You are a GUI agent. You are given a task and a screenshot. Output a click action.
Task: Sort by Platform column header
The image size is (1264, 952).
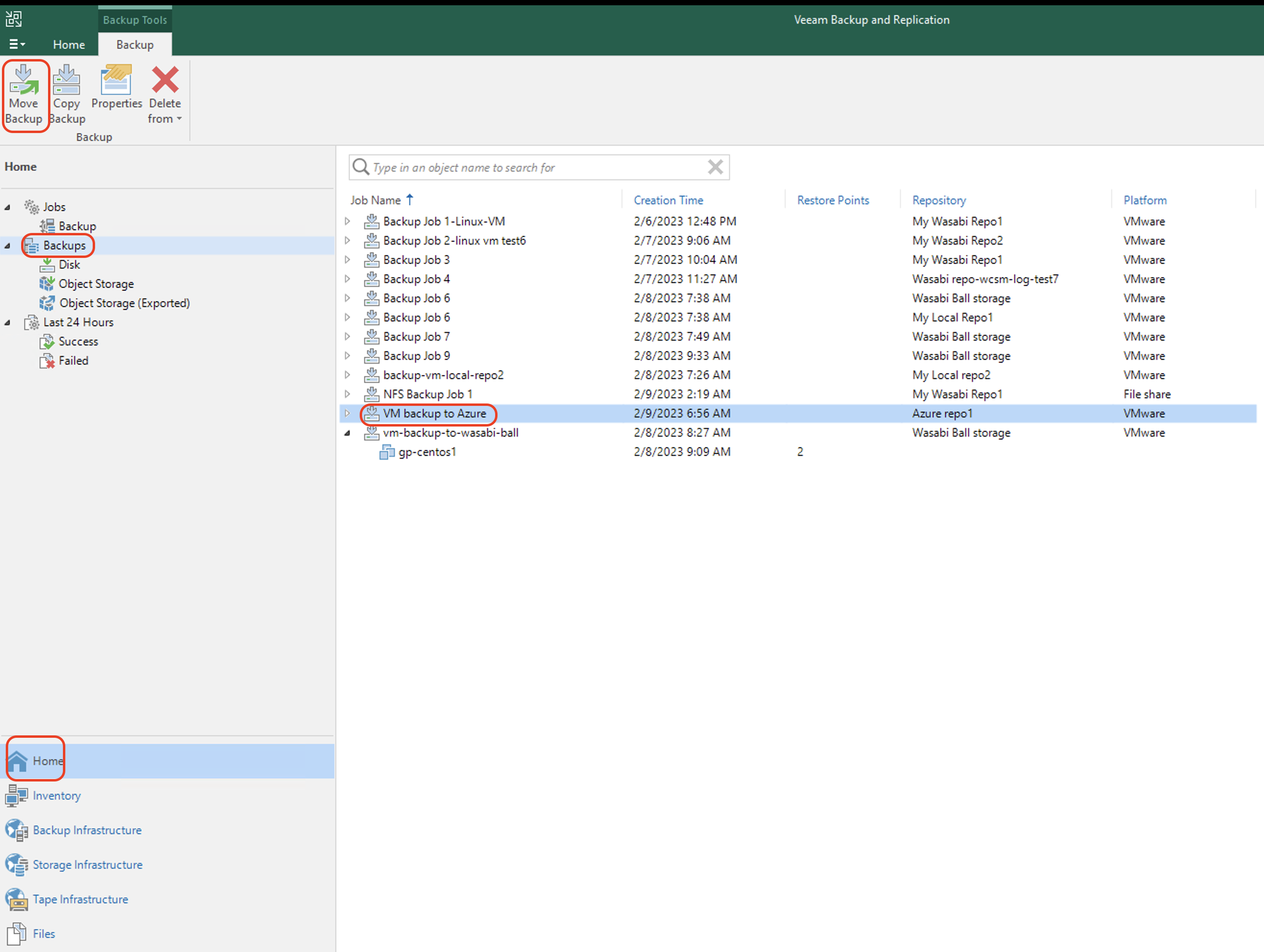[x=1144, y=200]
